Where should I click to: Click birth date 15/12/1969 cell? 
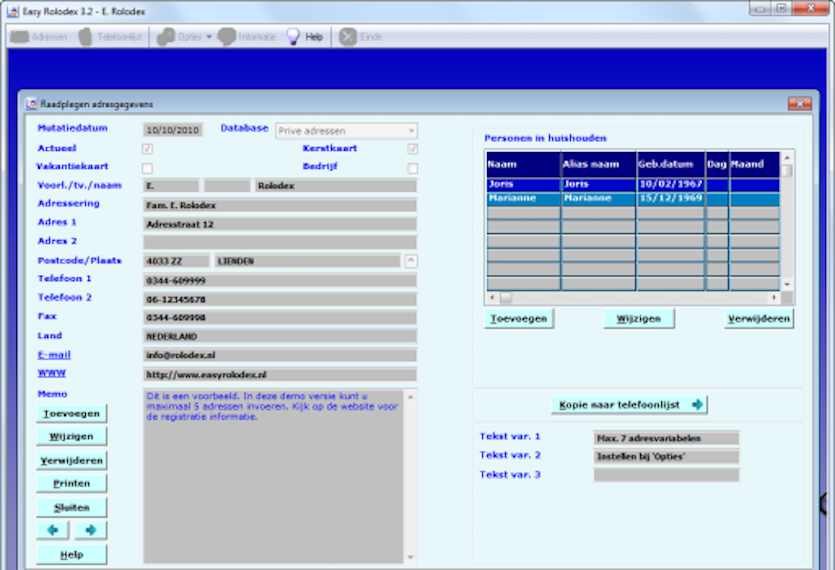coord(671,198)
